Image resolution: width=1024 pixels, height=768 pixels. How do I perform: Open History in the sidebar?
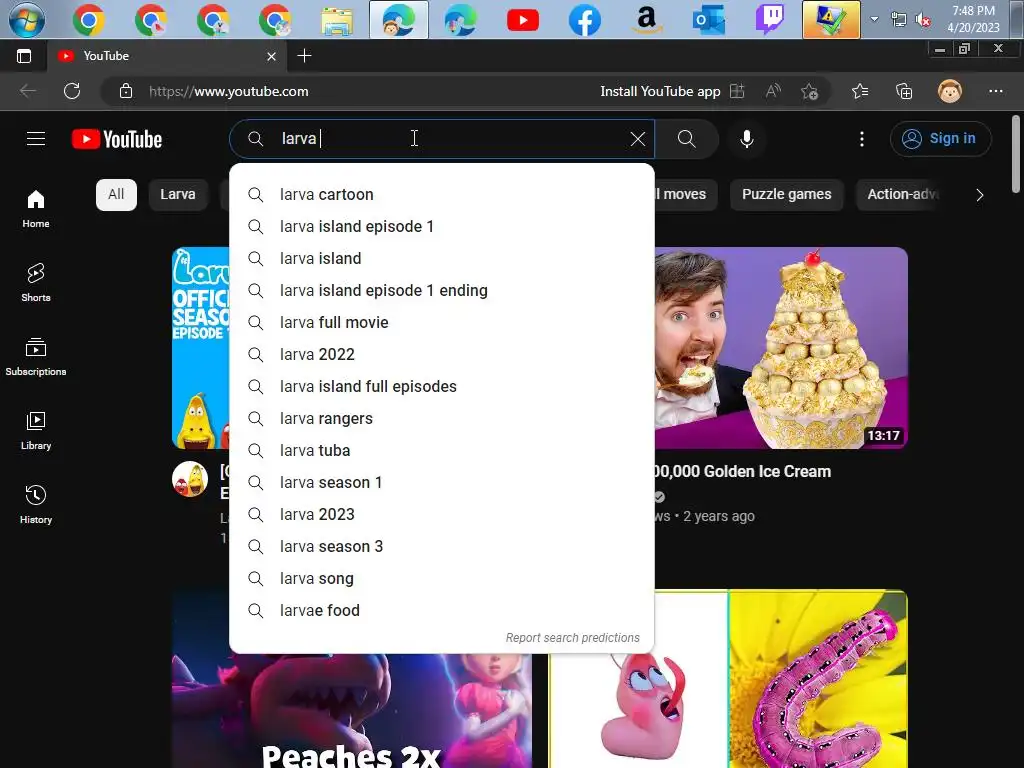(x=36, y=504)
